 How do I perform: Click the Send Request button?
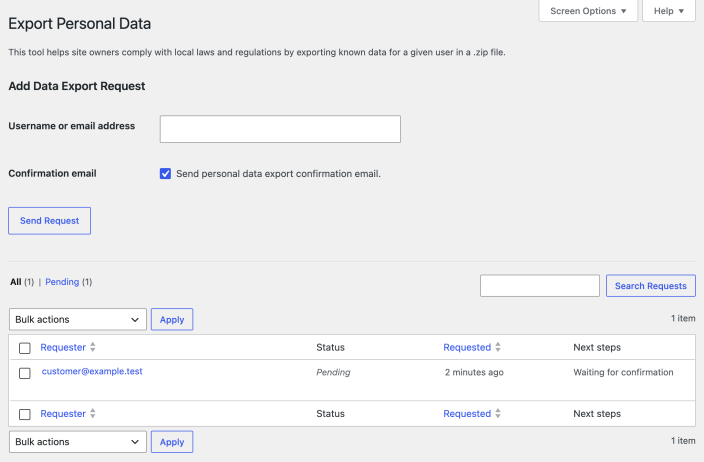pyautogui.click(x=49, y=221)
